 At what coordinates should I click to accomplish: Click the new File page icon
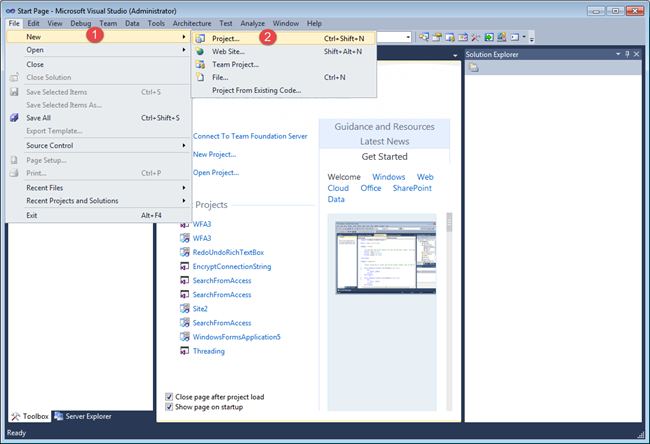200,77
